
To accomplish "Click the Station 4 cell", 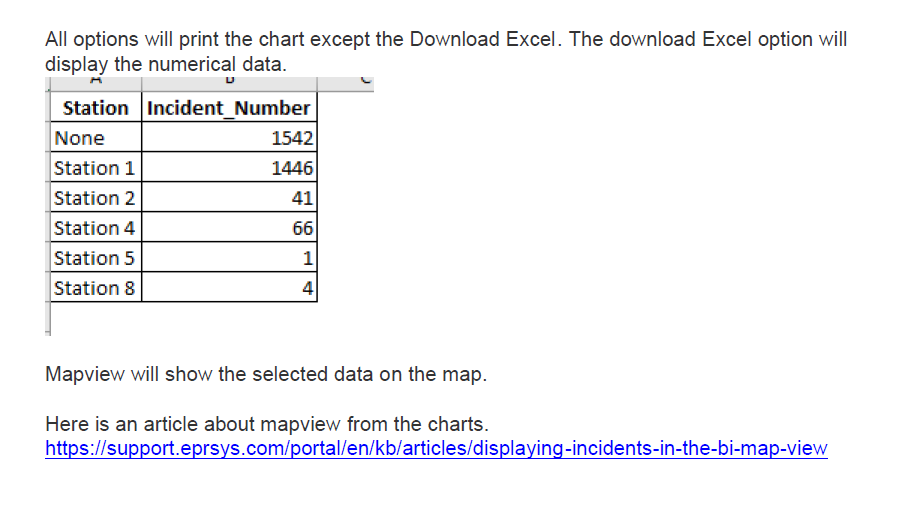I will pos(96,228).
